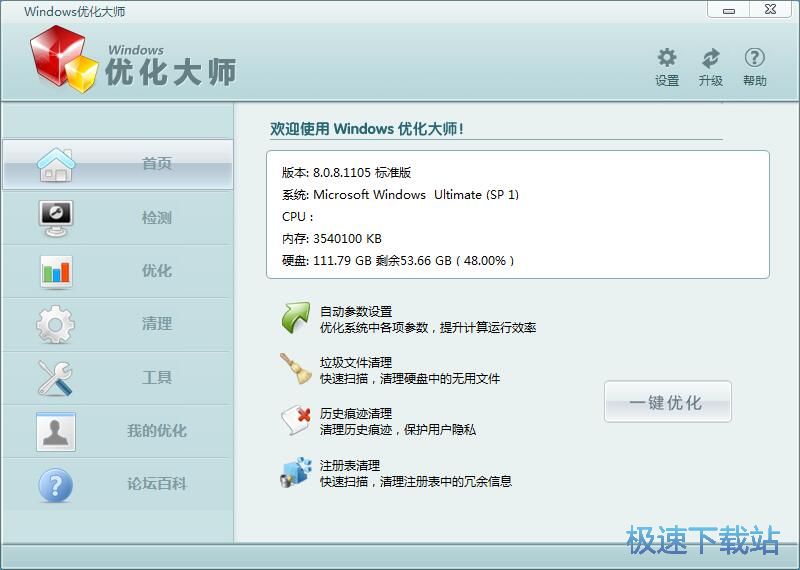Click description 快速扫描，清理硬盘中的无用文件

click(410, 379)
